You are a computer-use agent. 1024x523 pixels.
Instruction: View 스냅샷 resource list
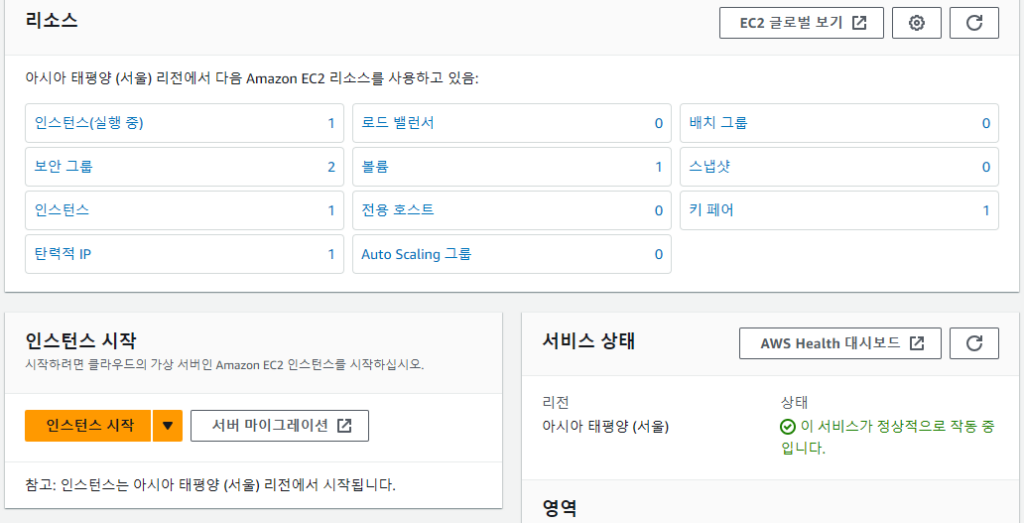[710, 167]
